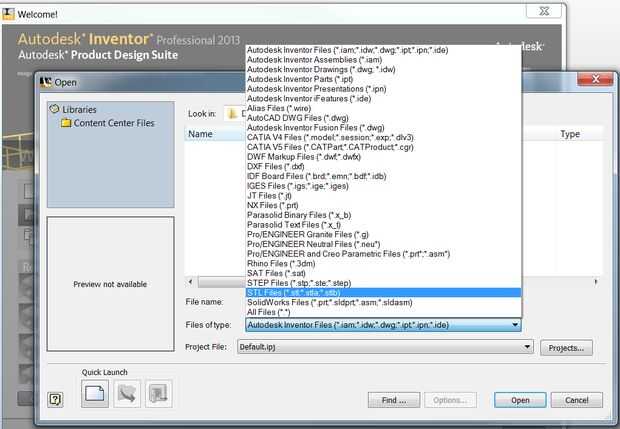Open the Project File Default.ipj combo box
620x429 pixels.
click(385, 347)
